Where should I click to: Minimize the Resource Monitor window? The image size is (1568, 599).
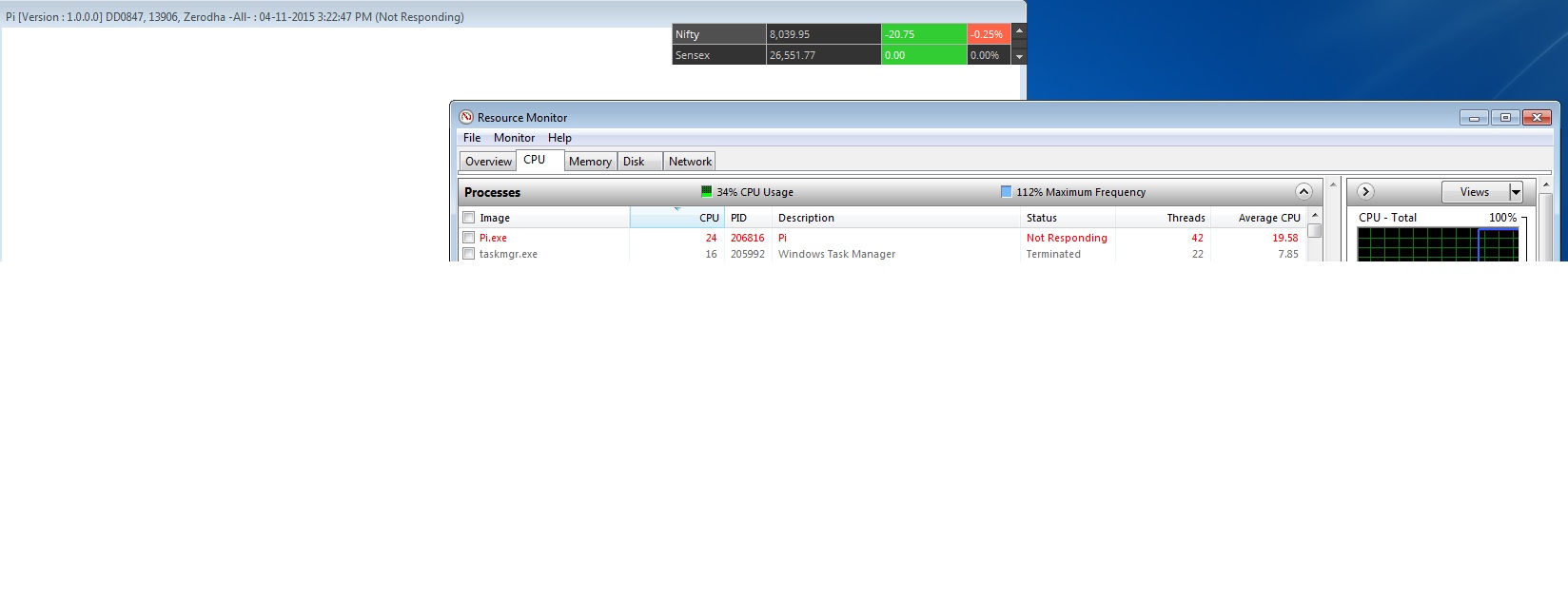[x=1474, y=118]
